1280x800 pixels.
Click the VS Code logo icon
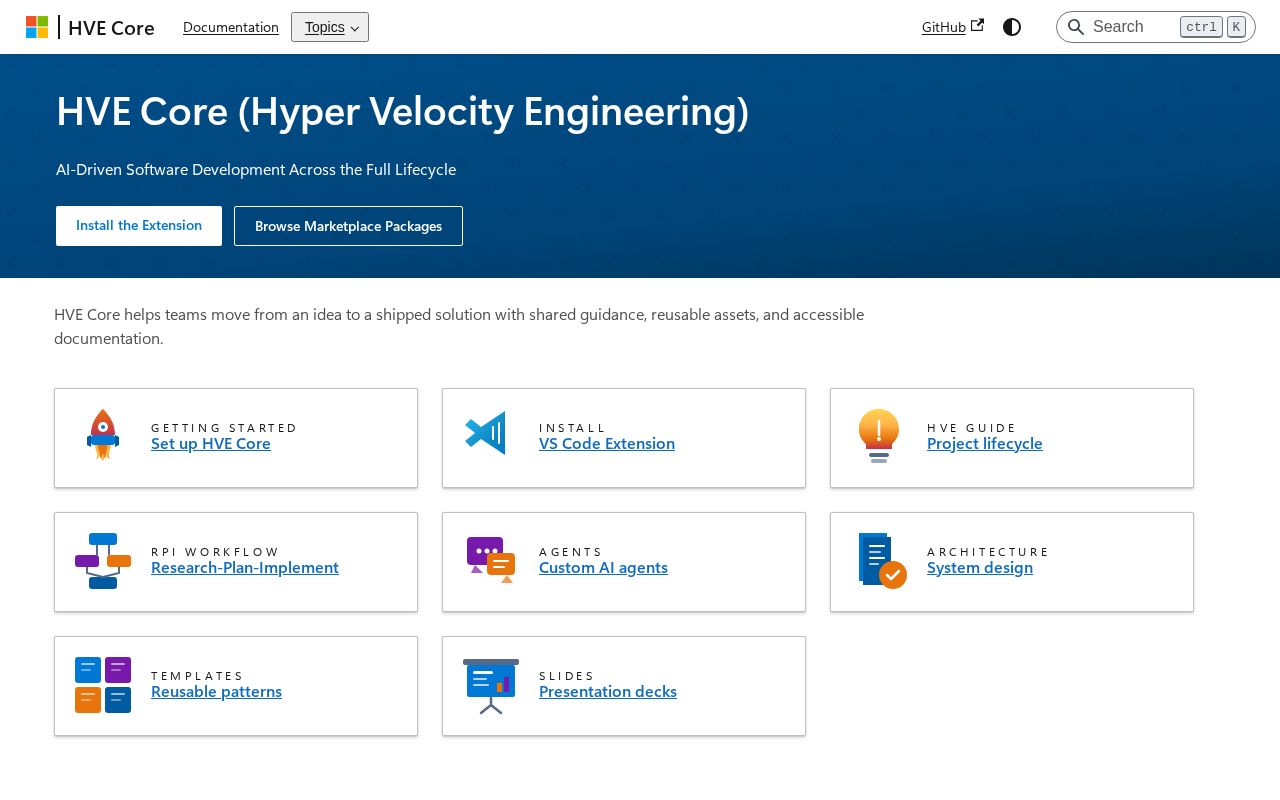pos(486,433)
